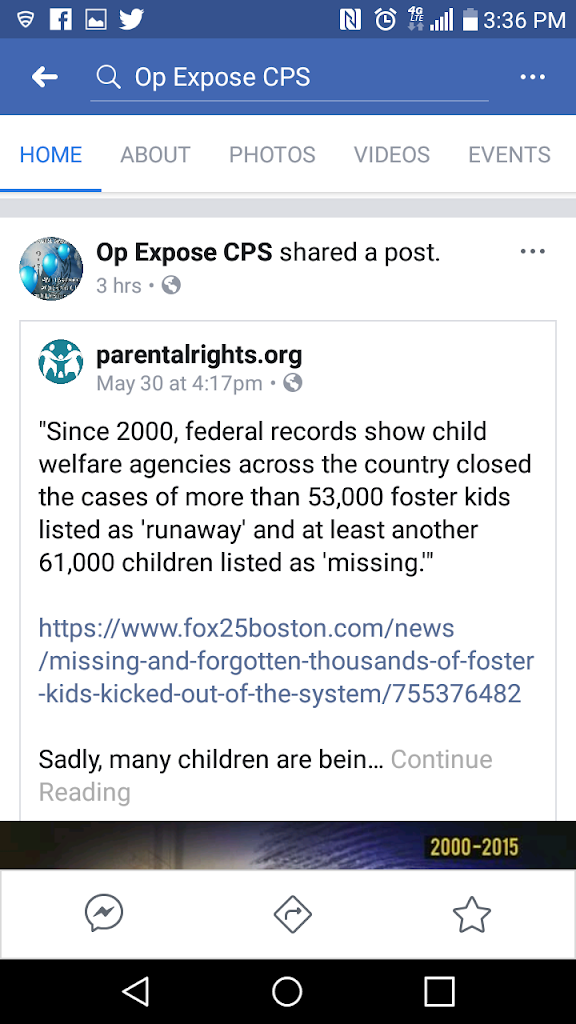The height and width of the screenshot is (1024, 576).
Task: Tap Android Home circle button
Action: pyautogui.click(x=287, y=991)
